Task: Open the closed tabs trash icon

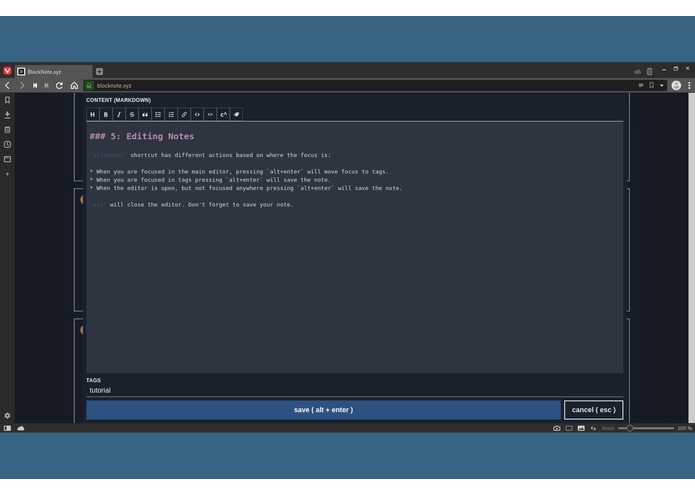Action: [x=649, y=71]
